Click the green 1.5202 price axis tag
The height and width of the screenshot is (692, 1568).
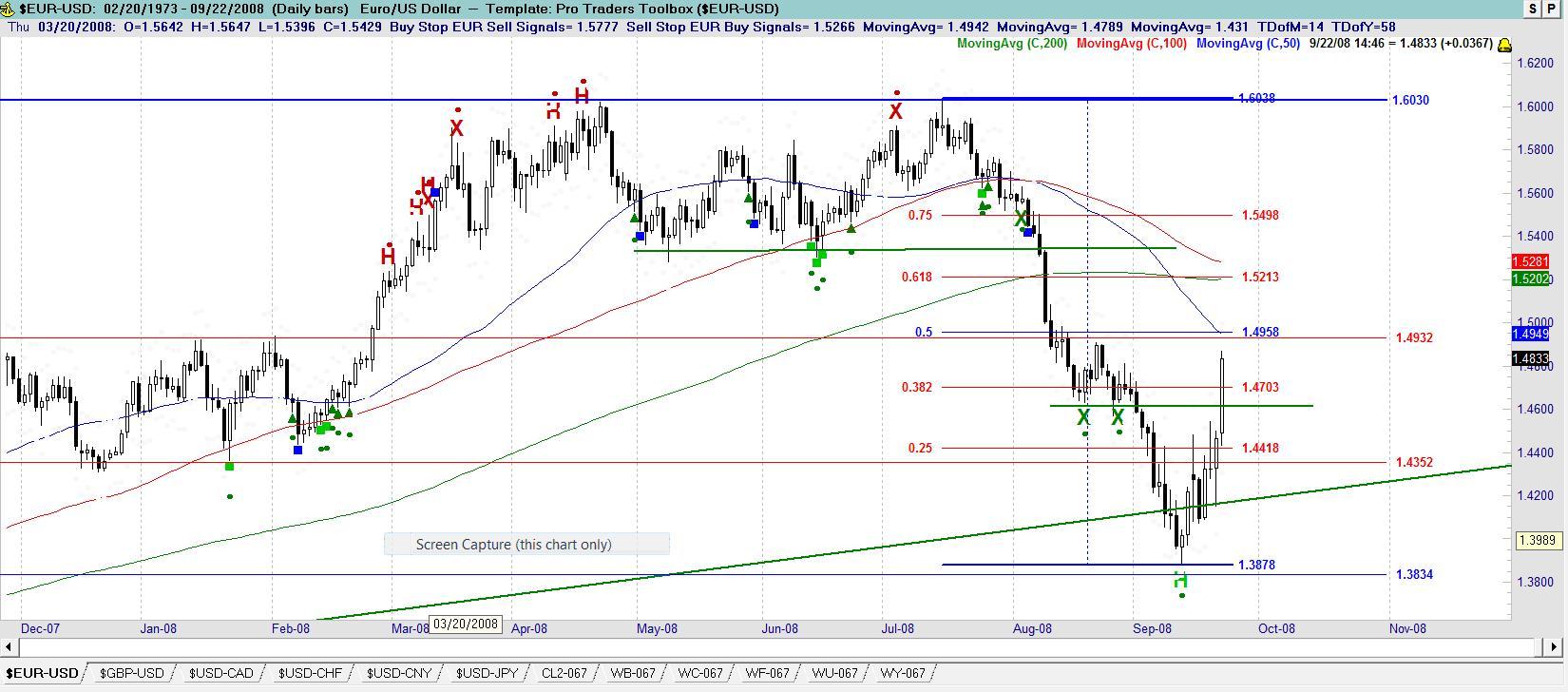1530,279
